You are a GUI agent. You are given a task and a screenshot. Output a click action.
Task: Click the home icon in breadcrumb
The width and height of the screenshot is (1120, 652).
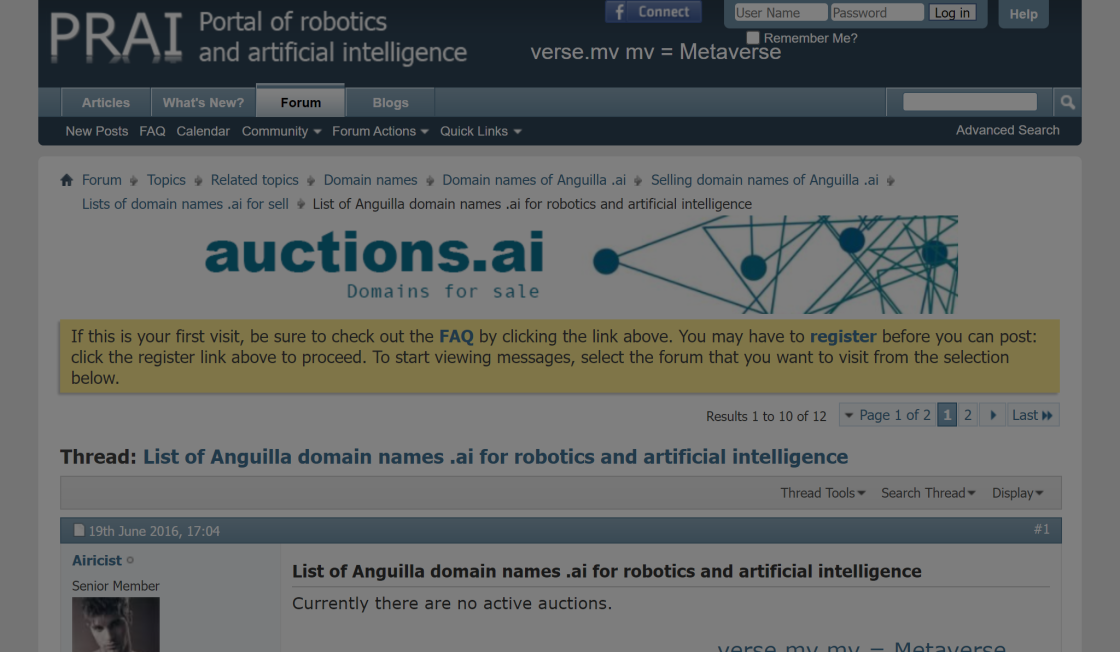coord(67,181)
